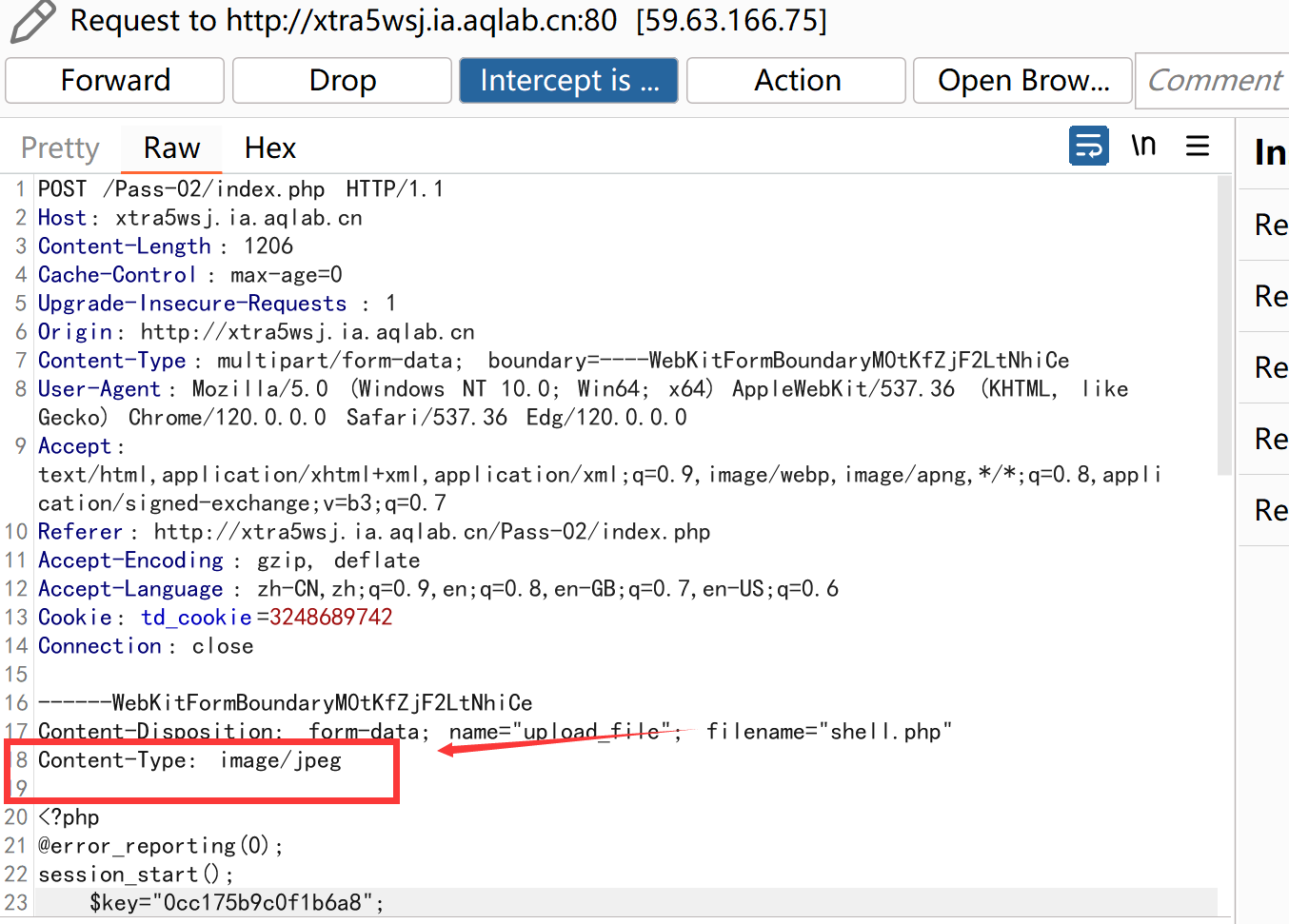
Task: Forward the intercepted request
Action: (115, 80)
